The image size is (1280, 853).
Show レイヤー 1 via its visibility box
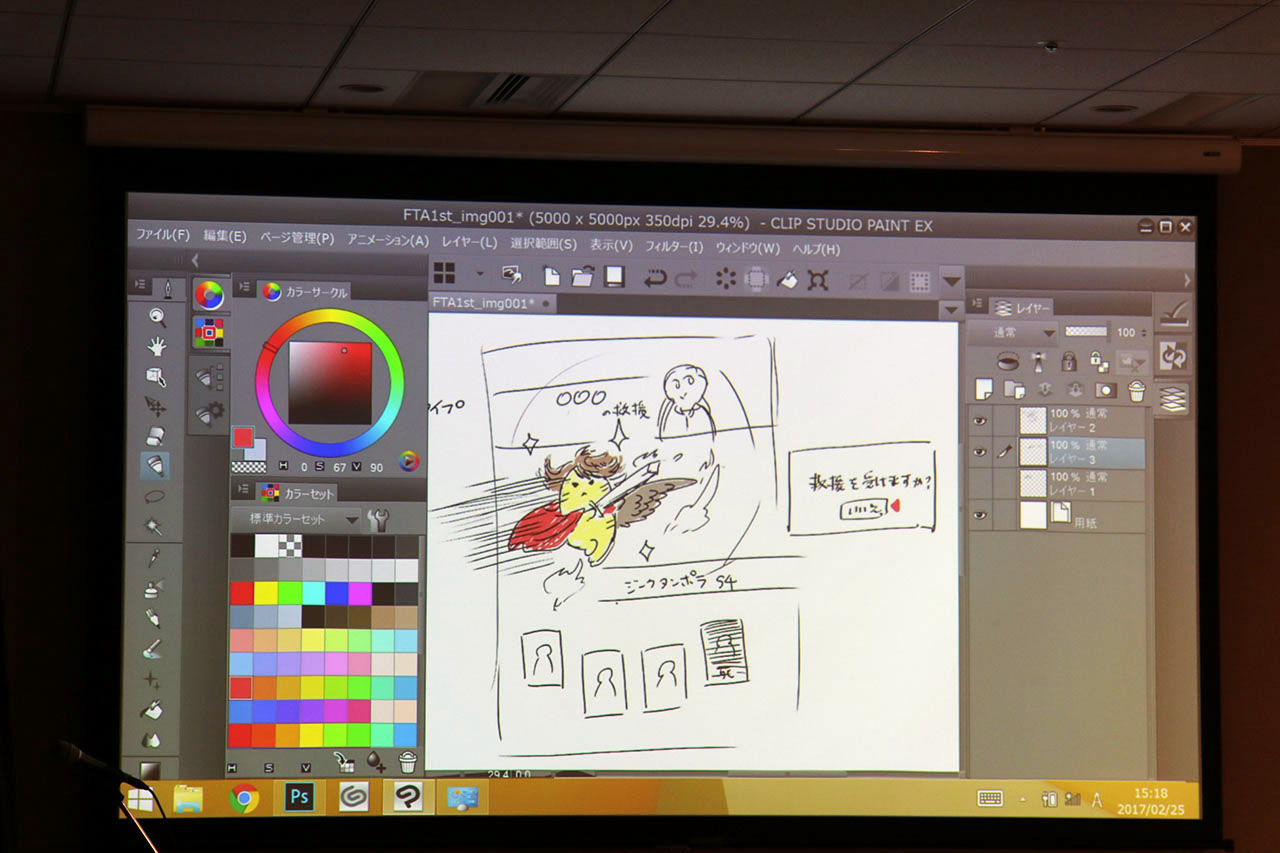pyautogui.click(x=980, y=484)
